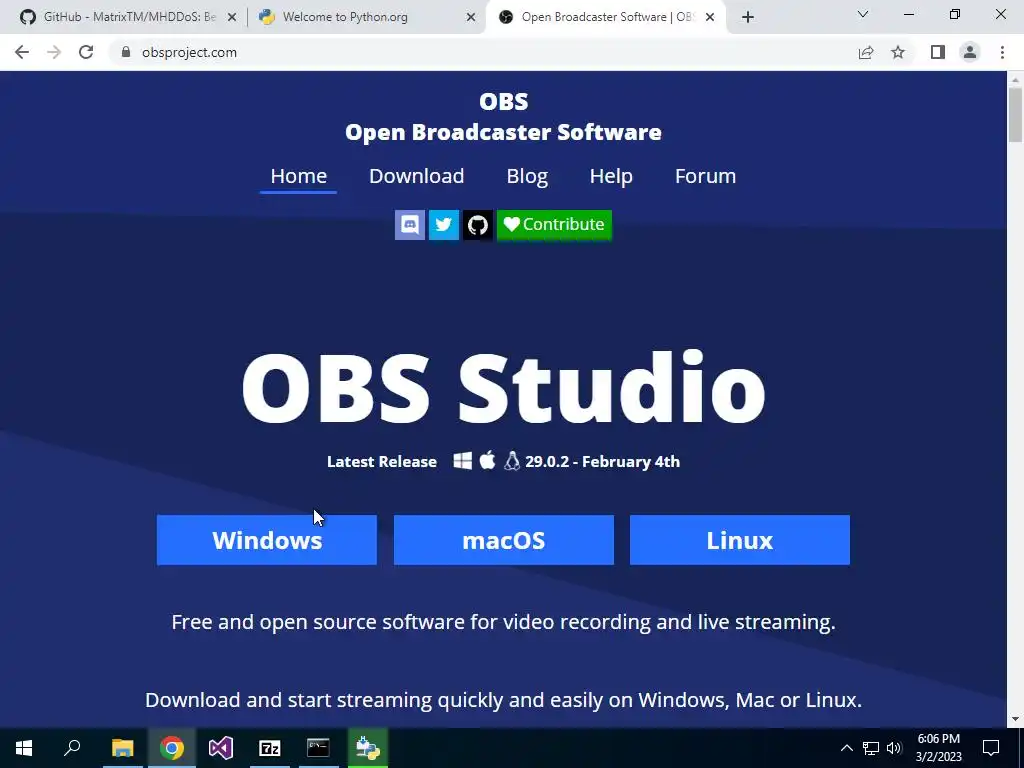
Task: Select the Open Broadcaster Software tab
Action: 605,17
